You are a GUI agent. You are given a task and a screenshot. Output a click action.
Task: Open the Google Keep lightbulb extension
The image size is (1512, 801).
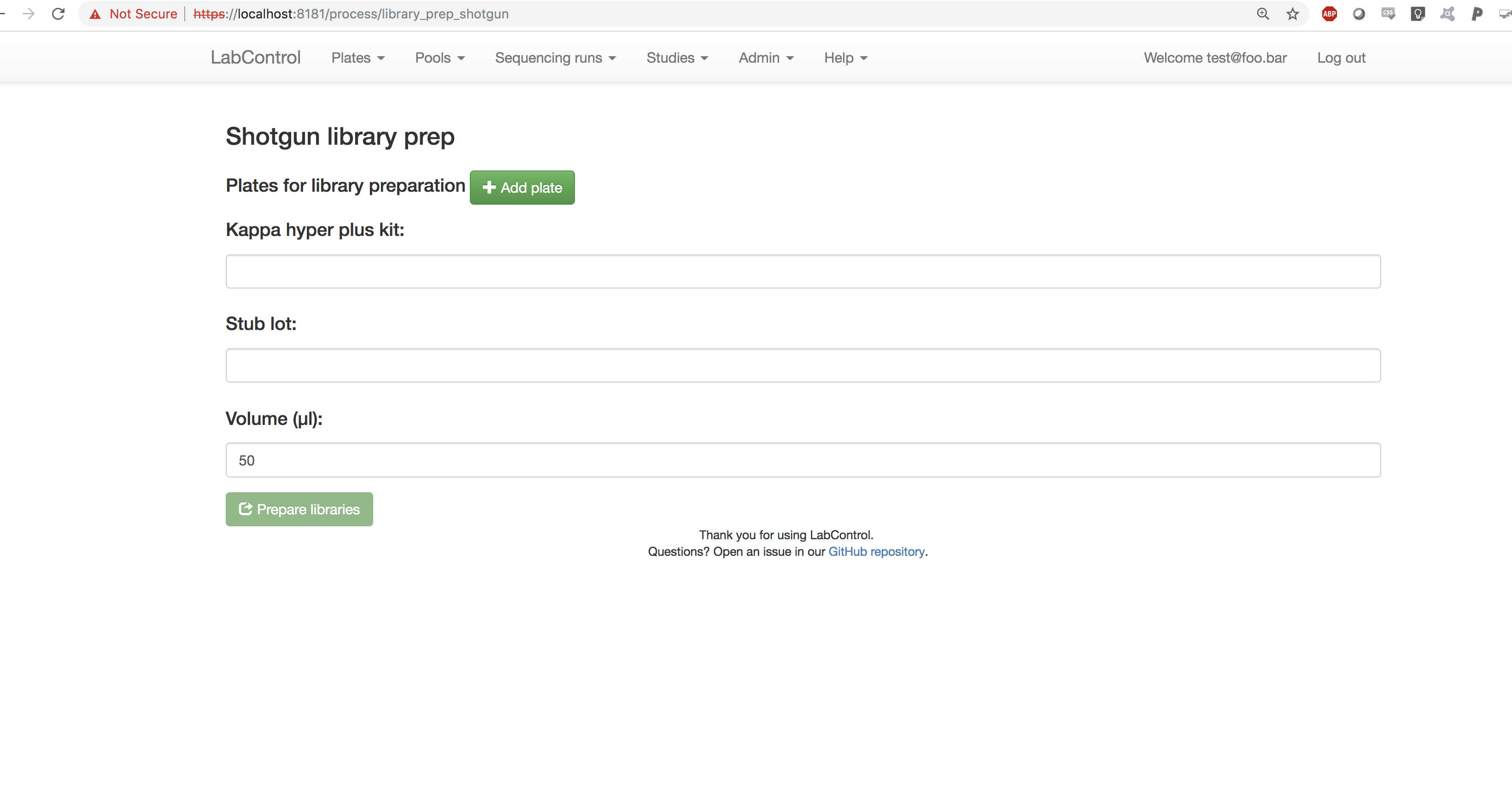tap(1418, 14)
